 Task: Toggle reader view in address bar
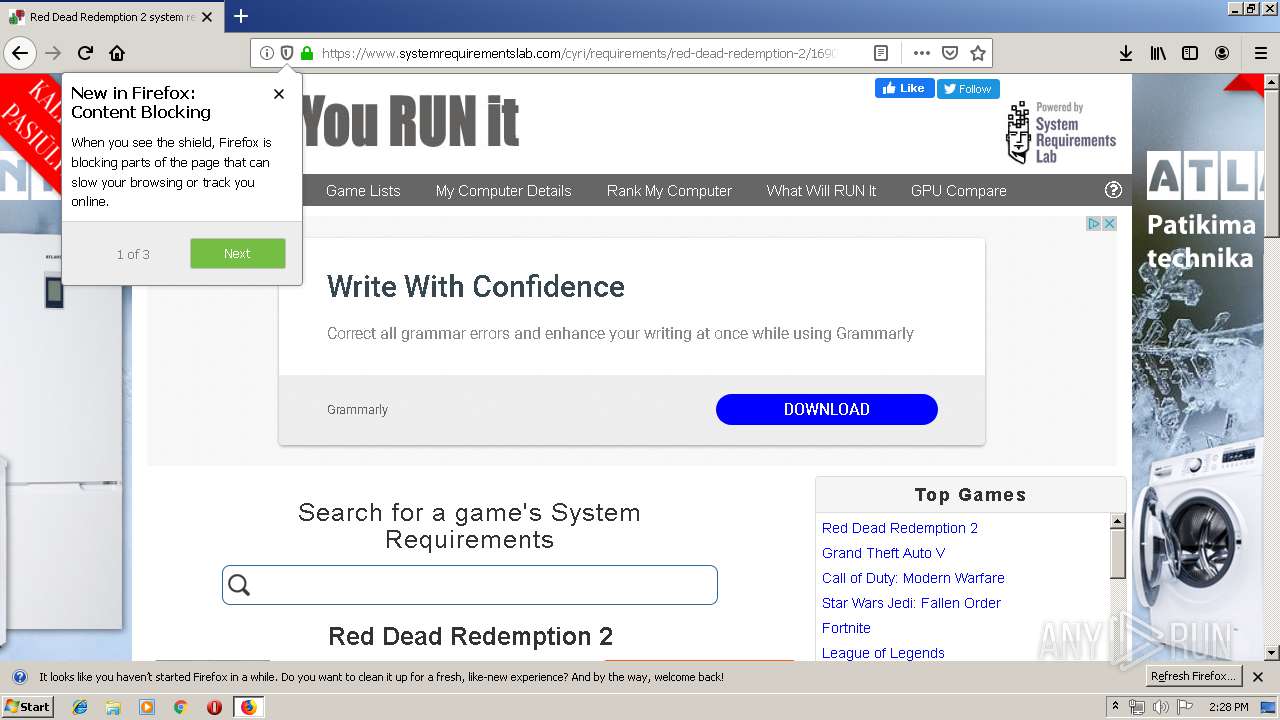pyautogui.click(x=881, y=53)
